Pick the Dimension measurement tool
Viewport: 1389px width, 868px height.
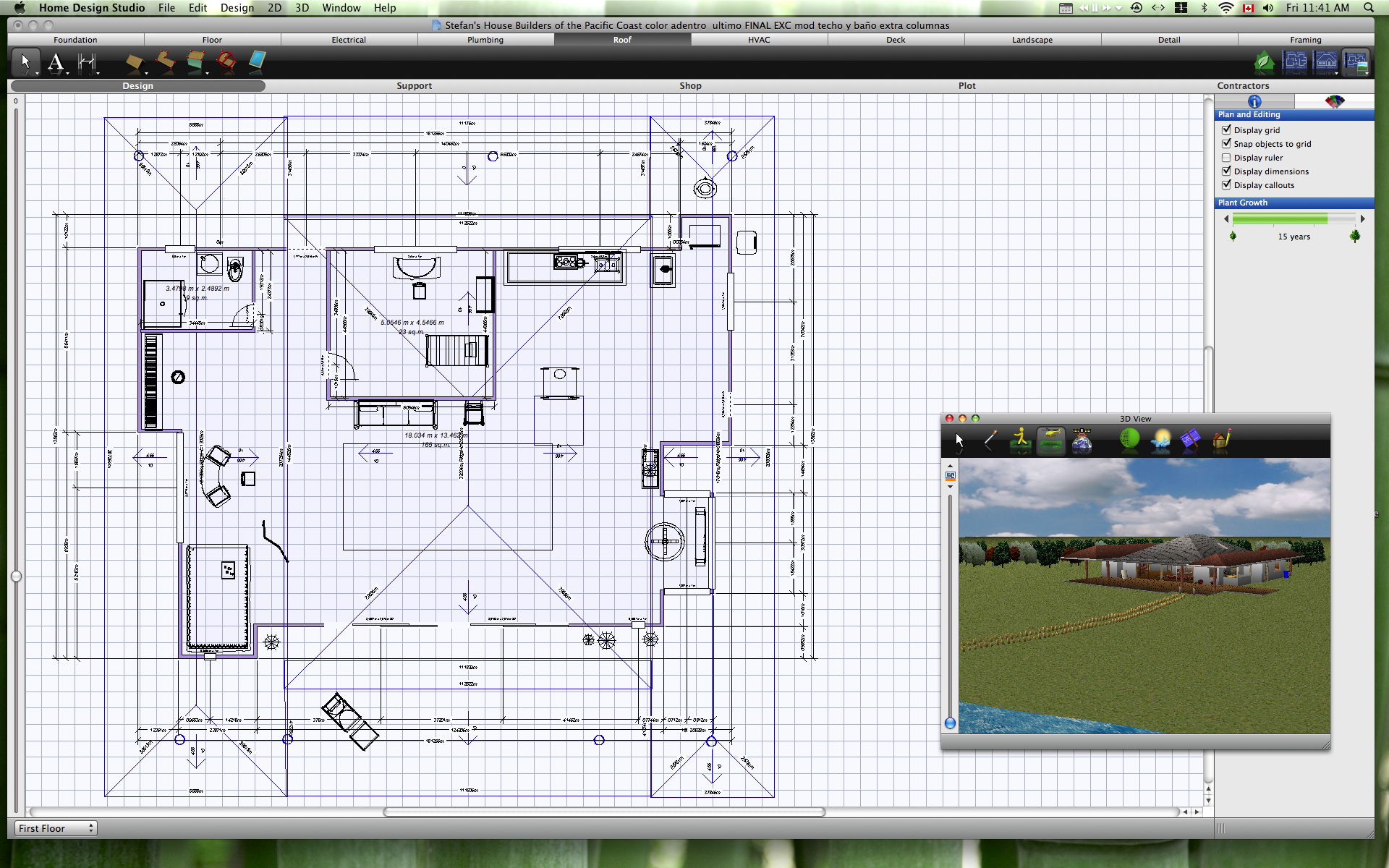click(x=87, y=63)
